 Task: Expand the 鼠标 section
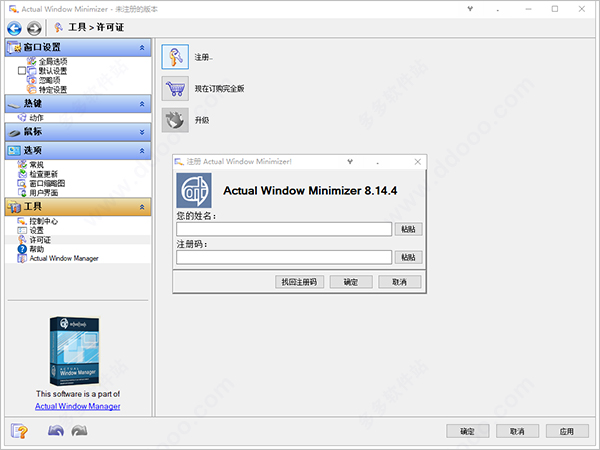(142, 132)
